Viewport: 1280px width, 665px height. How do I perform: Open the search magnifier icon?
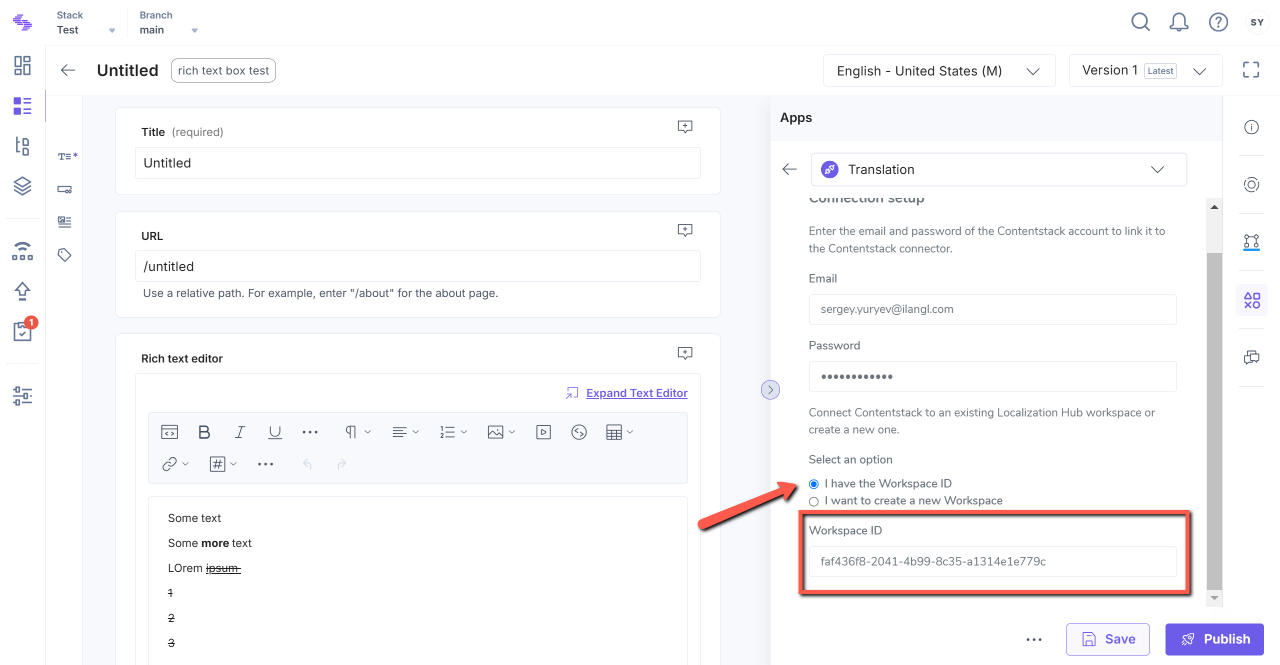tap(1140, 22)
